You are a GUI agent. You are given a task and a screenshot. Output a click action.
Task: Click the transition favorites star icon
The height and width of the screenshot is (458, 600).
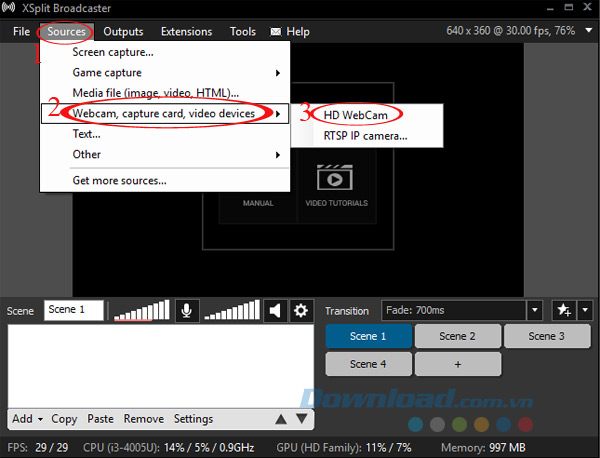tap(562, 311)
